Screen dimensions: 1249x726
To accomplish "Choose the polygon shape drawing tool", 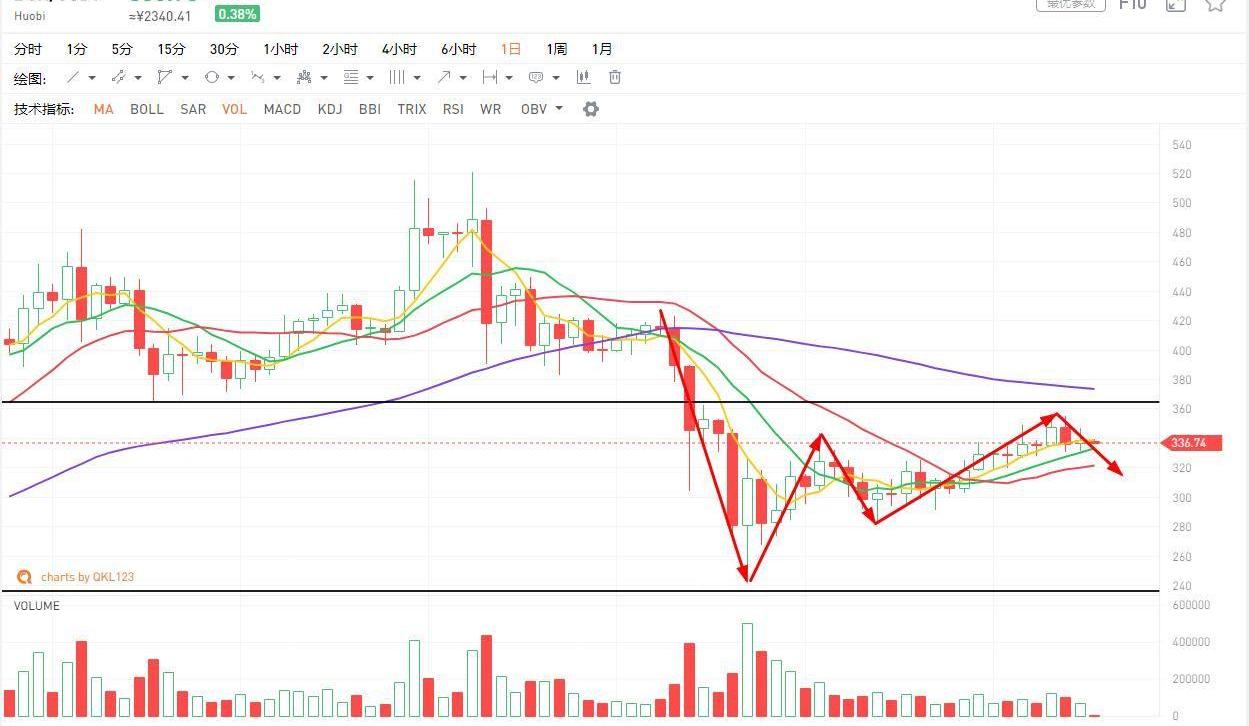I will point(164,78).
